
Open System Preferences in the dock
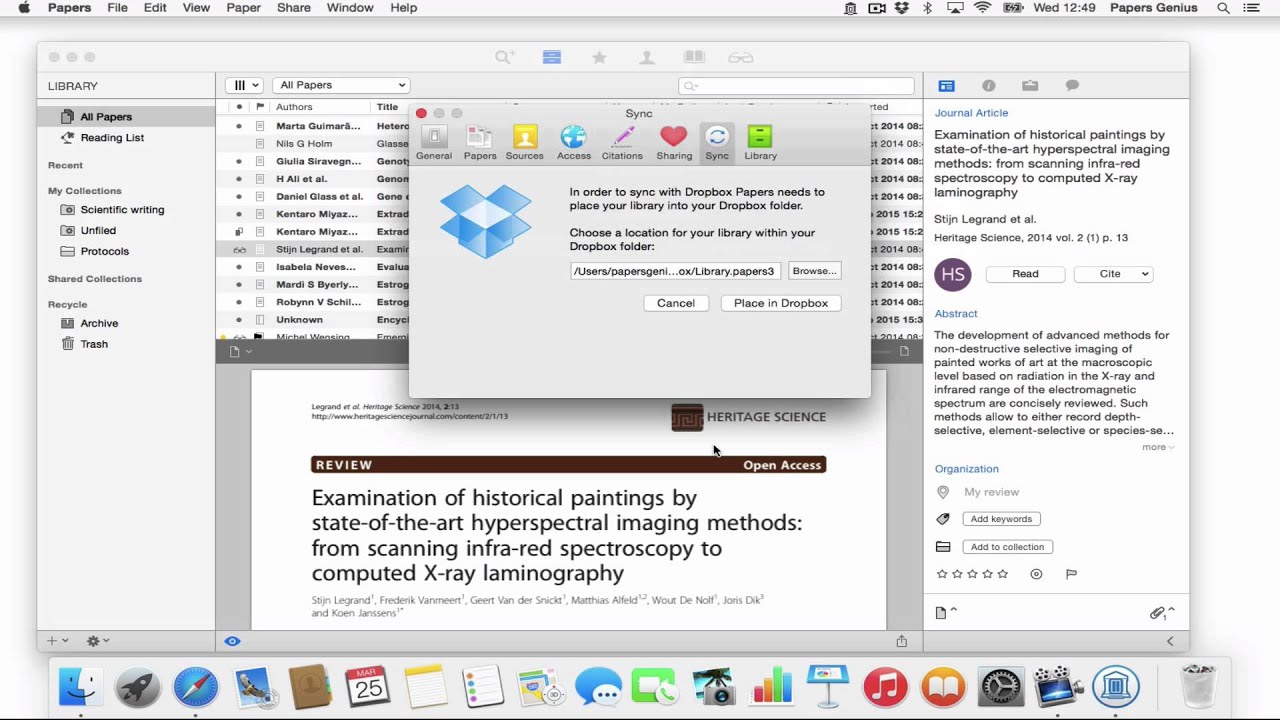click(x=1001, y=688)
